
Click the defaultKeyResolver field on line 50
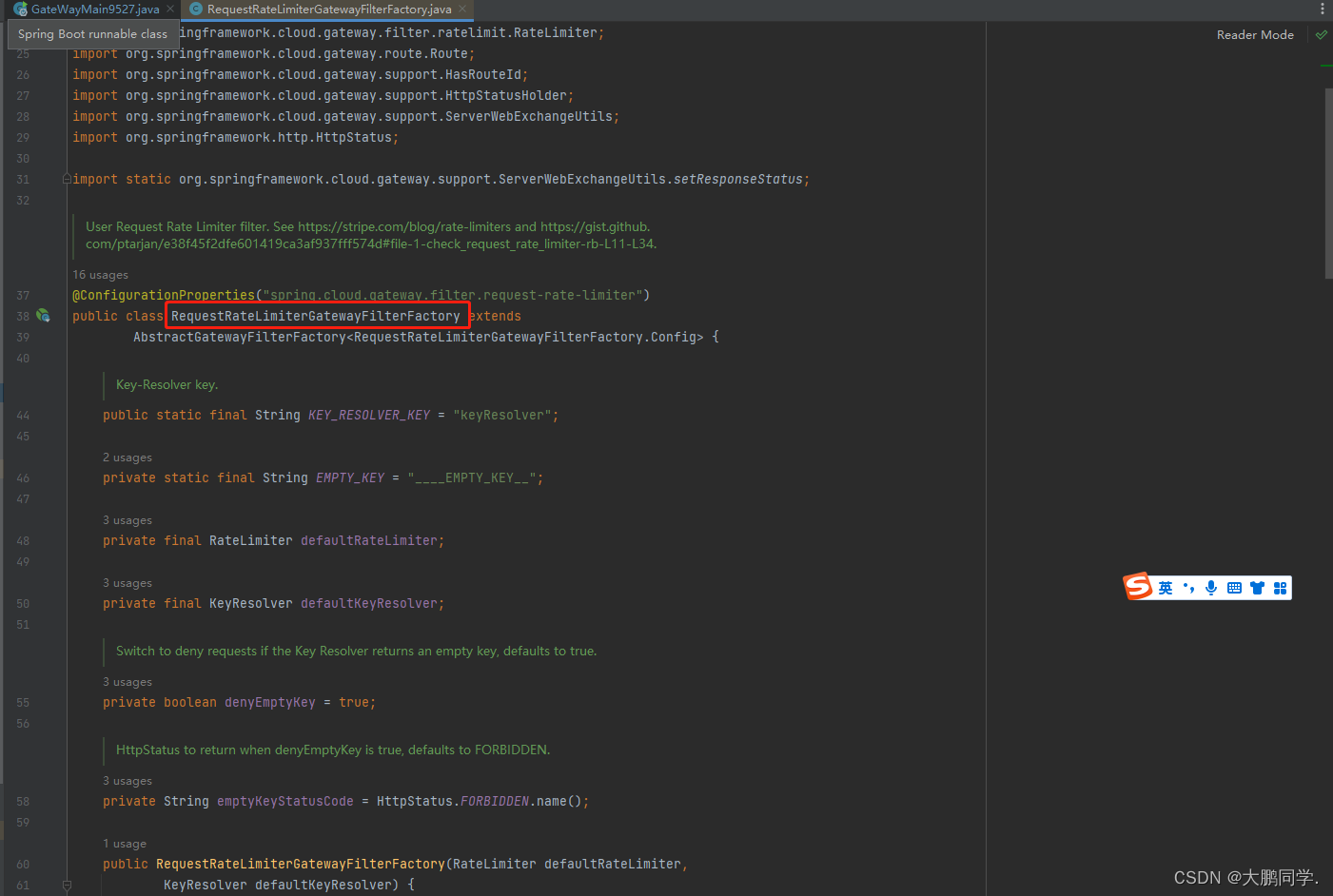(x=369, y=603)
